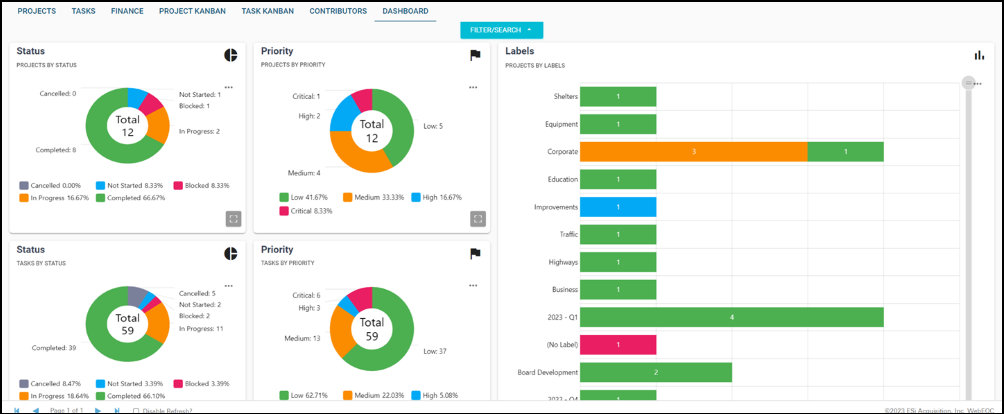Click the flag icon on Projects by Priority
The height and width of the screenshot is (414, 1004).
[476, 55]
